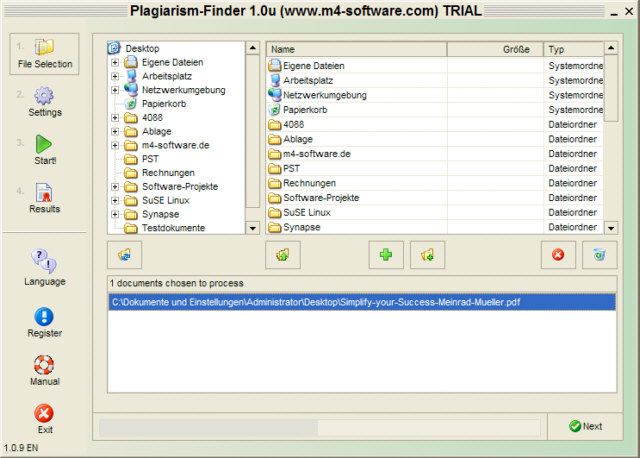Click the refresh folder button below tree
The image size is (640, 458).
coord(124,255)
